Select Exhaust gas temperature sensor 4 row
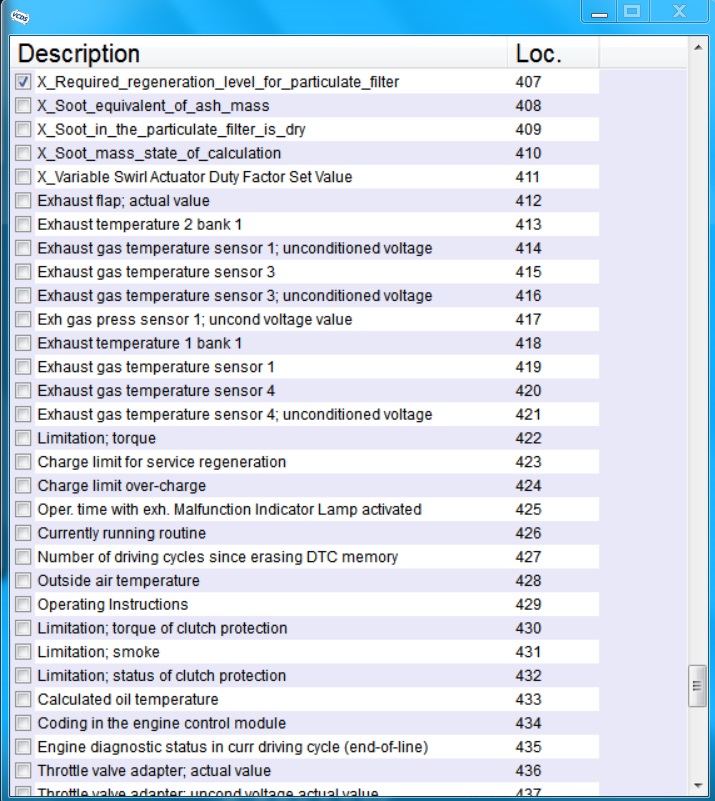Viewport: 715px width, 801px height. 305,391
